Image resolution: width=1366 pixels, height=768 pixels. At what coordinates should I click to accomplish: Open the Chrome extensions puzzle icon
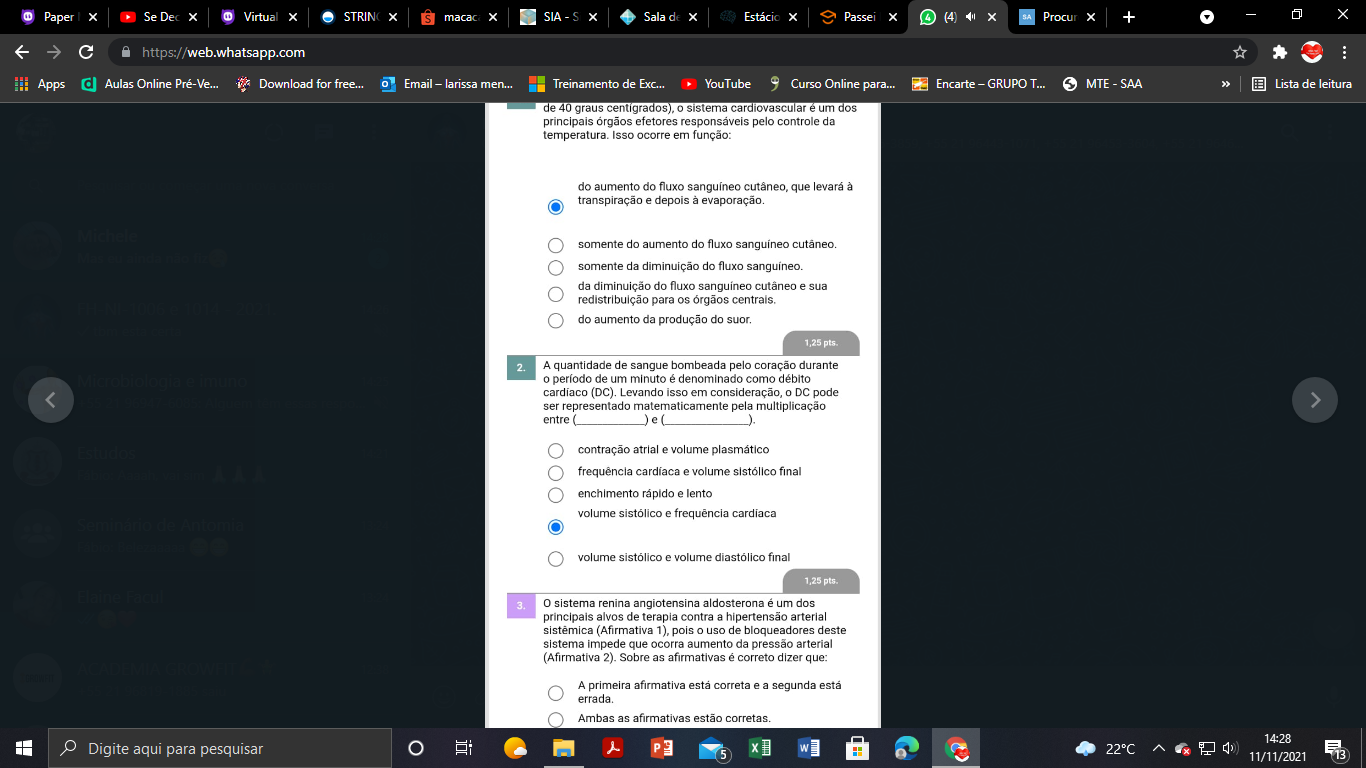tap(1279, 52)
